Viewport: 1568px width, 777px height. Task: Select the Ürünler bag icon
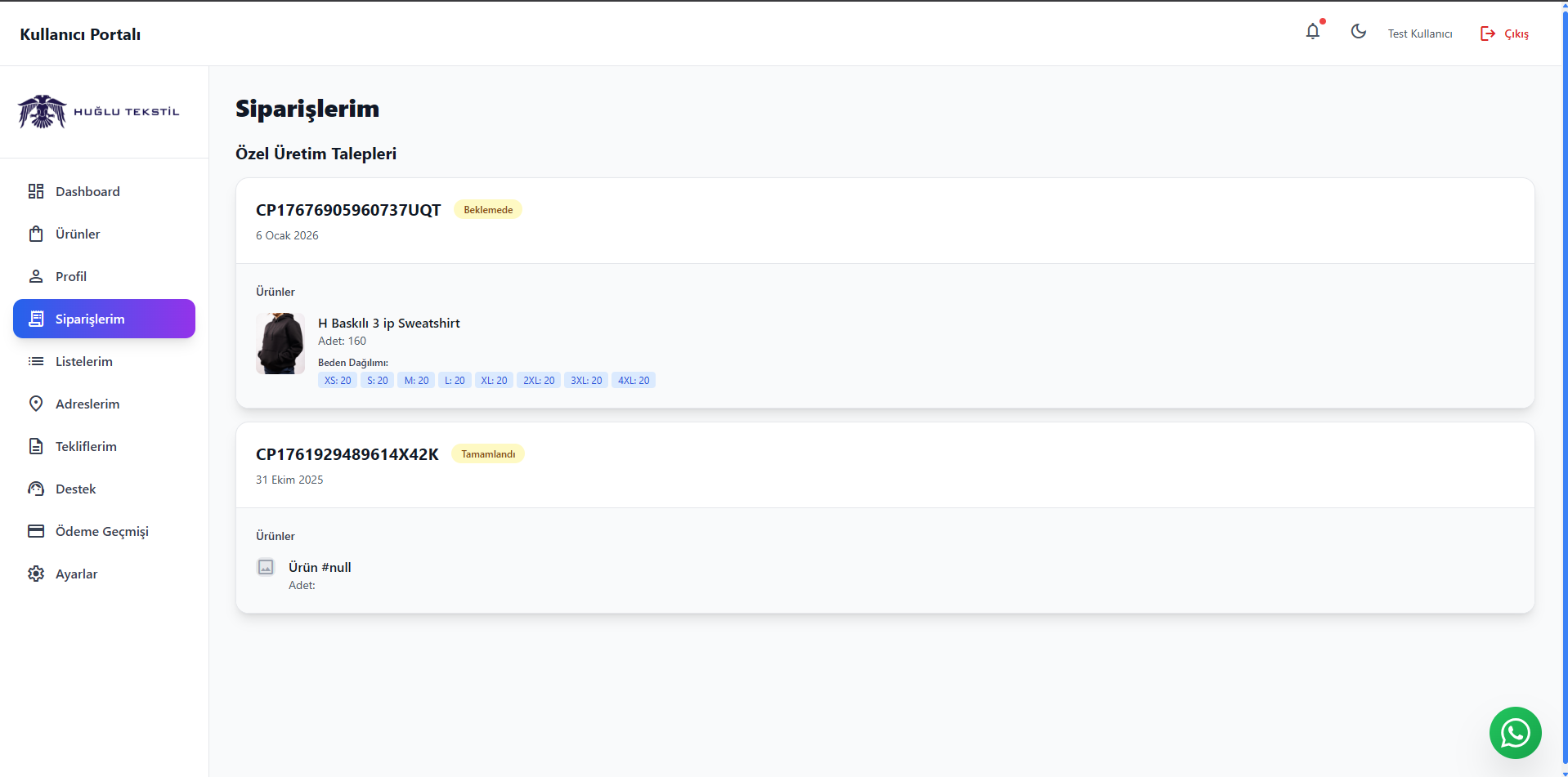point(36,234)
